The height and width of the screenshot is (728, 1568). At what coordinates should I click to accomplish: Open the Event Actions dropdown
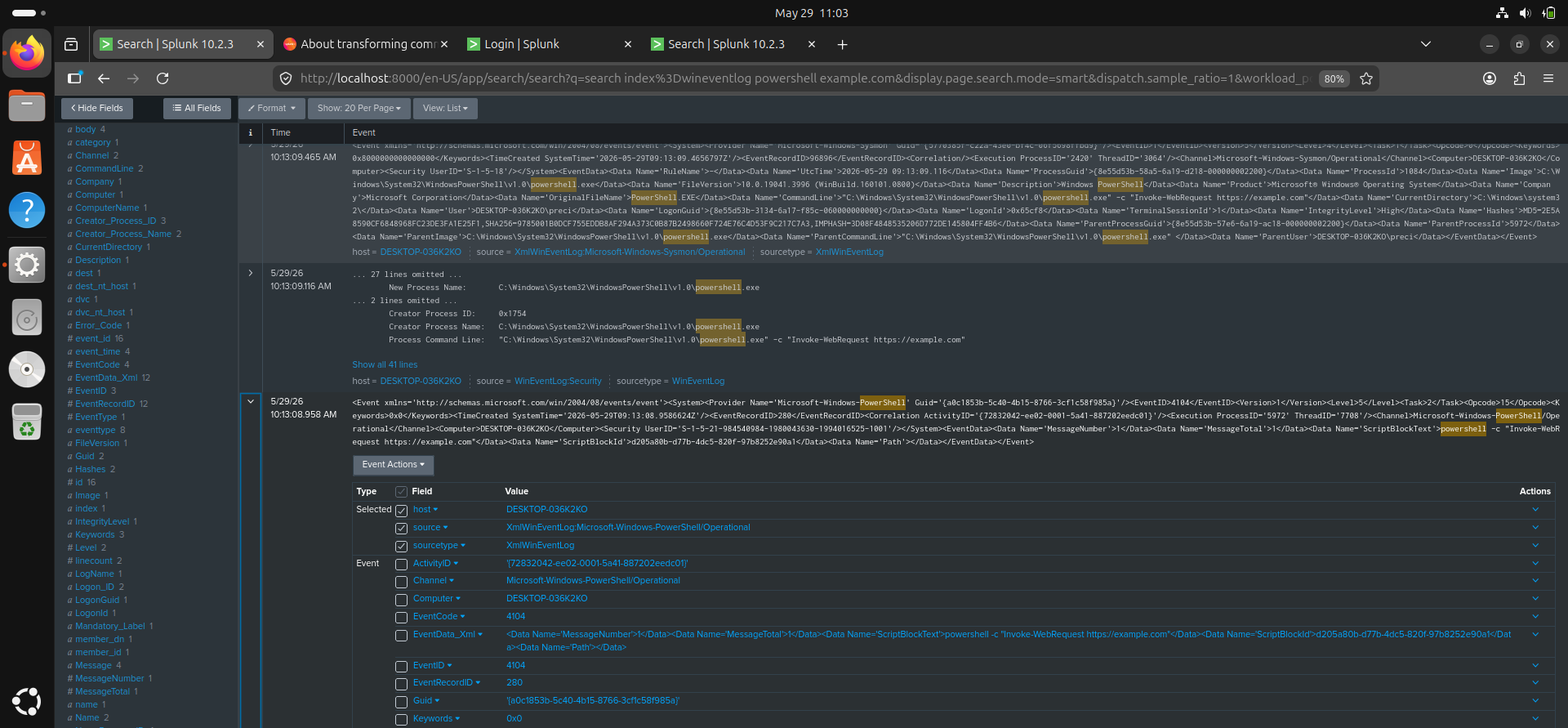coord(394,465)
